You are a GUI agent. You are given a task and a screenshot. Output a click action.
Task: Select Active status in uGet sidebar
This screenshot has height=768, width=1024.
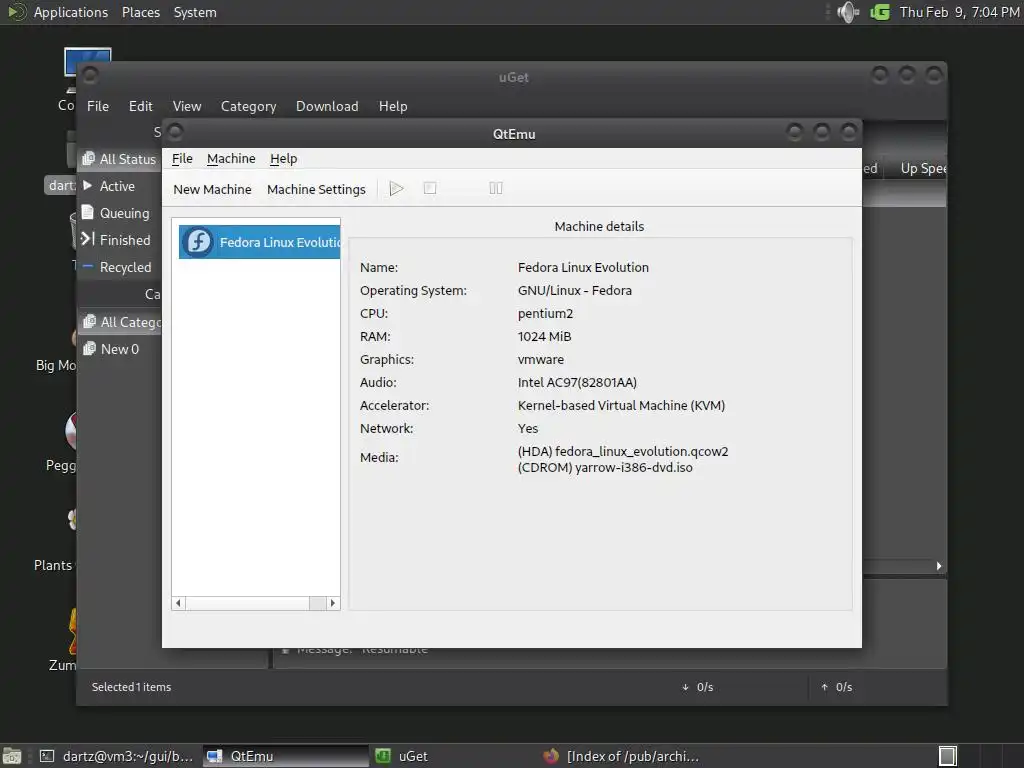120,186
